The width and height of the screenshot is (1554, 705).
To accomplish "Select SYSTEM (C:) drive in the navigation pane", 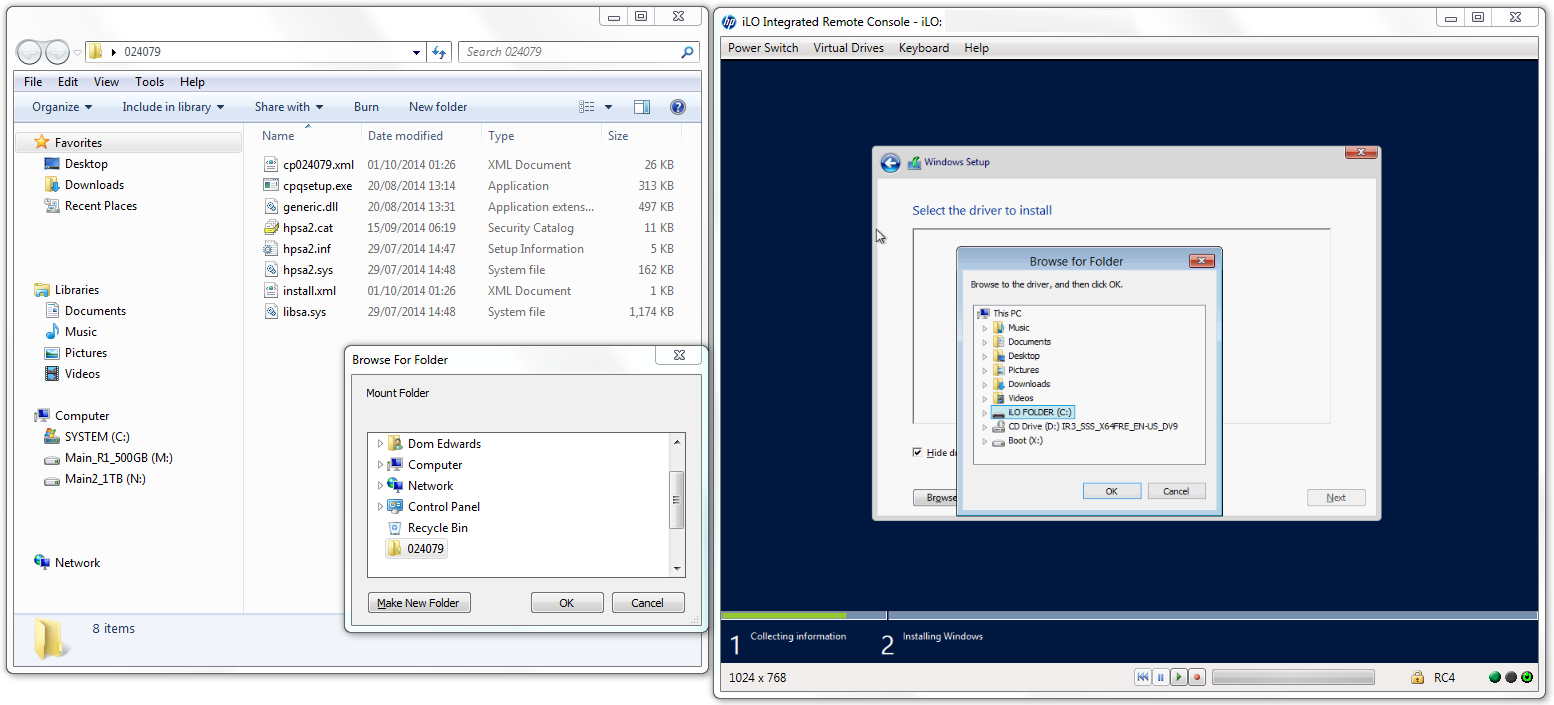I will pos(97,437).
